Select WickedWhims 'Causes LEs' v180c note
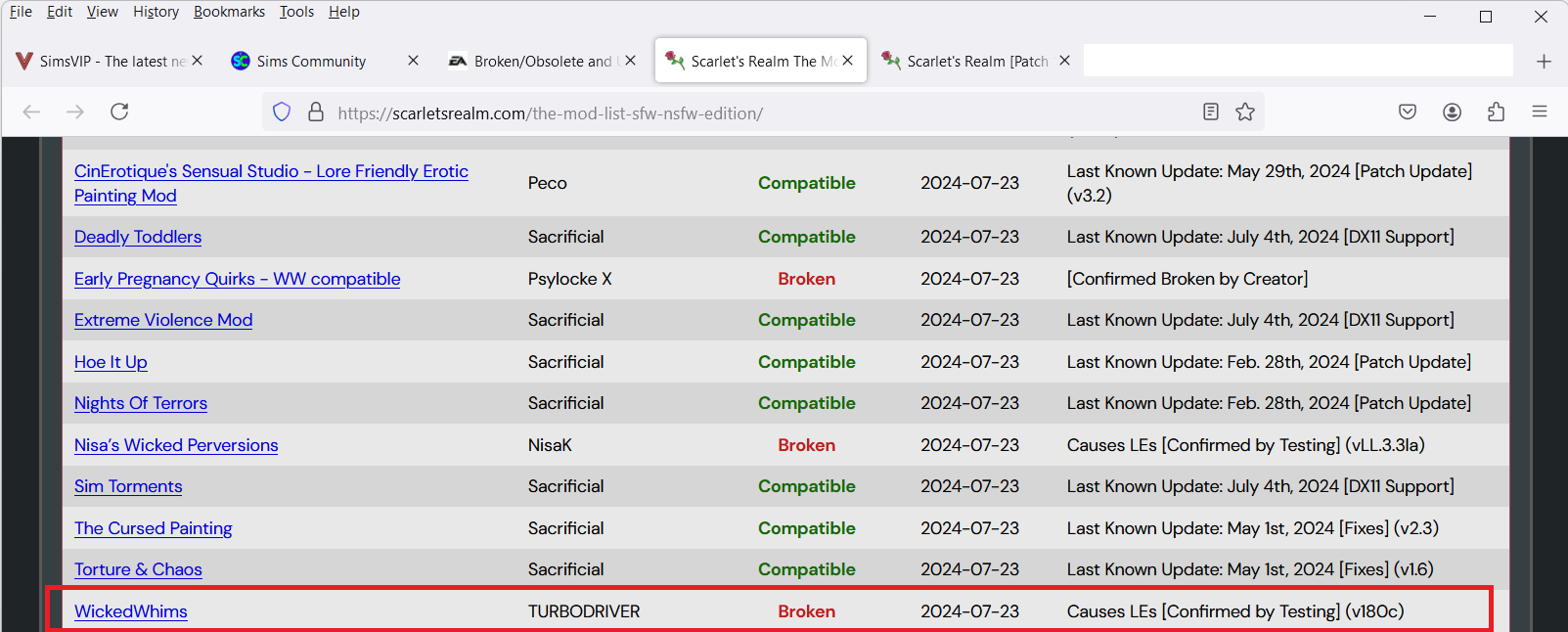Screen dimensions: 1568x632 point(1235,611)
